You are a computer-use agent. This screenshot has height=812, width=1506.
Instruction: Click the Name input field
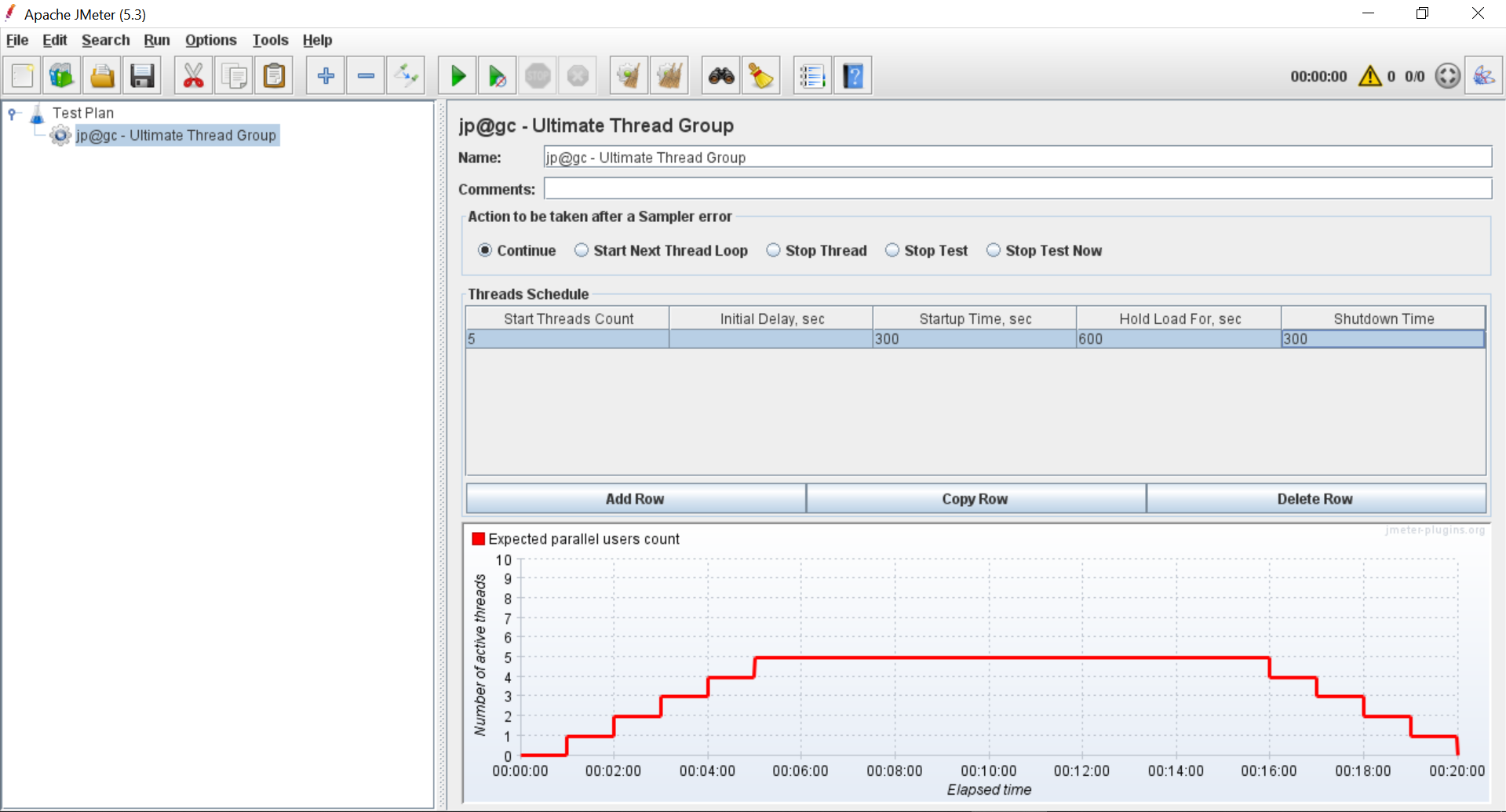(1018, 157)
